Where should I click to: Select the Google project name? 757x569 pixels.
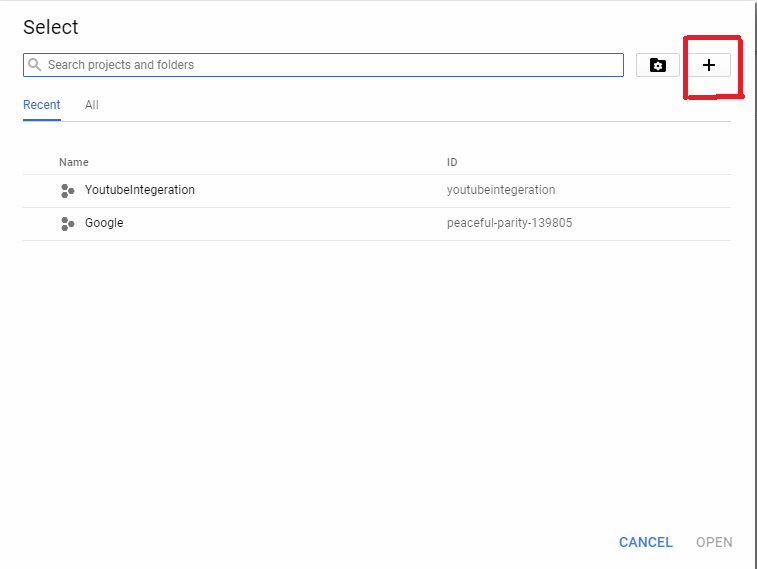104,223
